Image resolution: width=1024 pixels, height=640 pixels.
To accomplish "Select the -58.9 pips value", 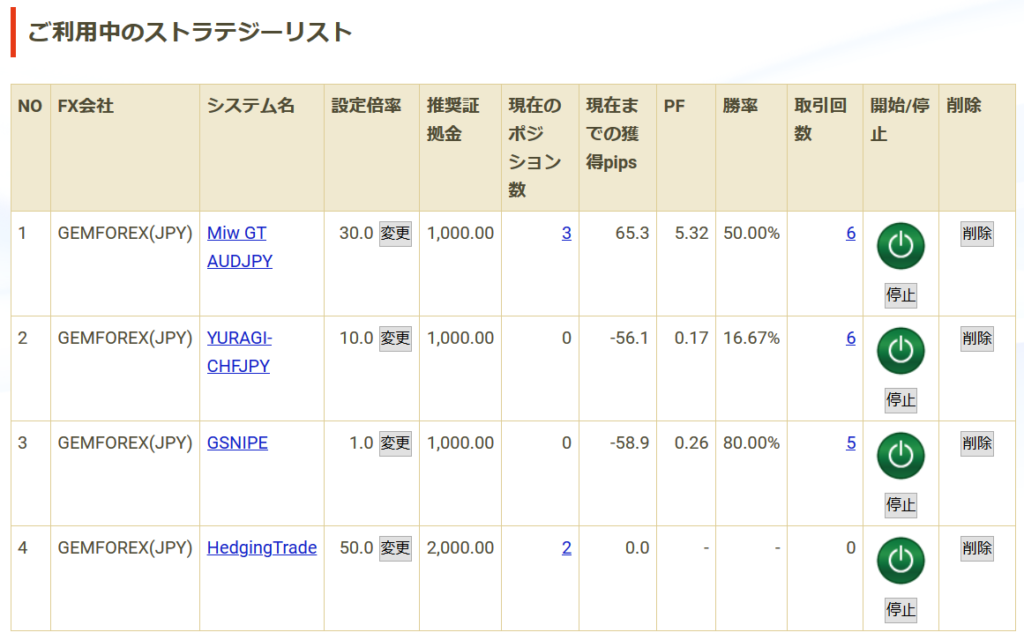I will (629, 443).
